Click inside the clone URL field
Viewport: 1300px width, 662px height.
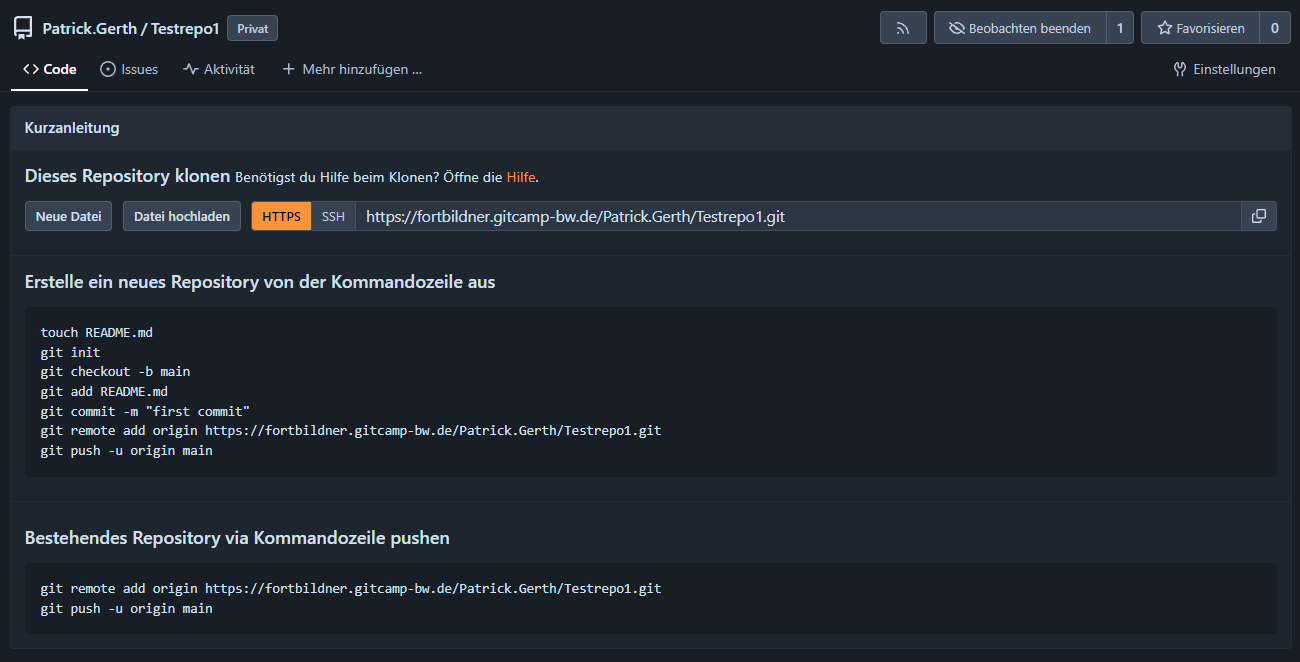(798, 216)
